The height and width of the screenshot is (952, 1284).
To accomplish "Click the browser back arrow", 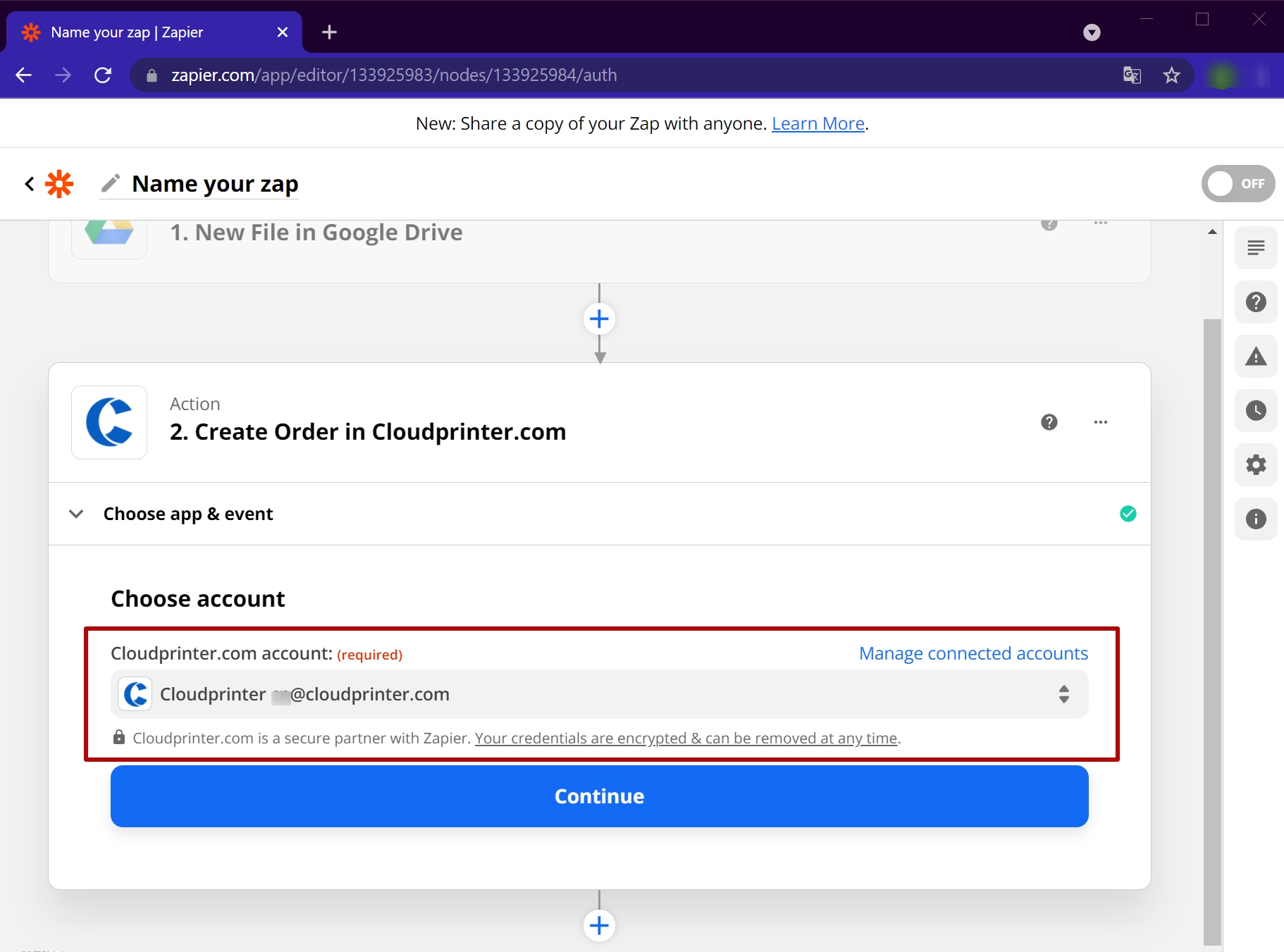I will pos(24,75).
